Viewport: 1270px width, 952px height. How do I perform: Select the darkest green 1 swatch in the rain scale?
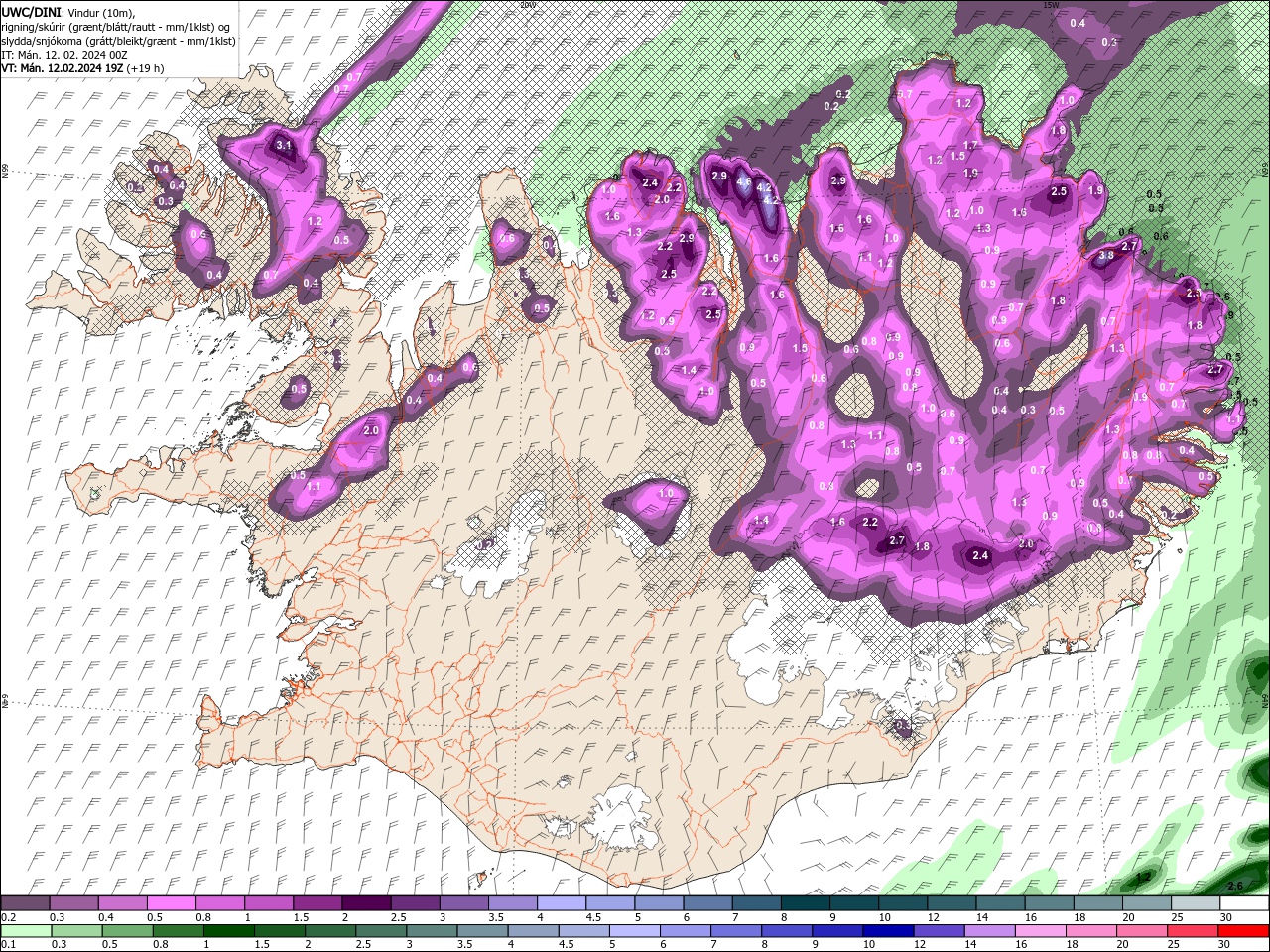pyautogui.click(x=229, y=931)
